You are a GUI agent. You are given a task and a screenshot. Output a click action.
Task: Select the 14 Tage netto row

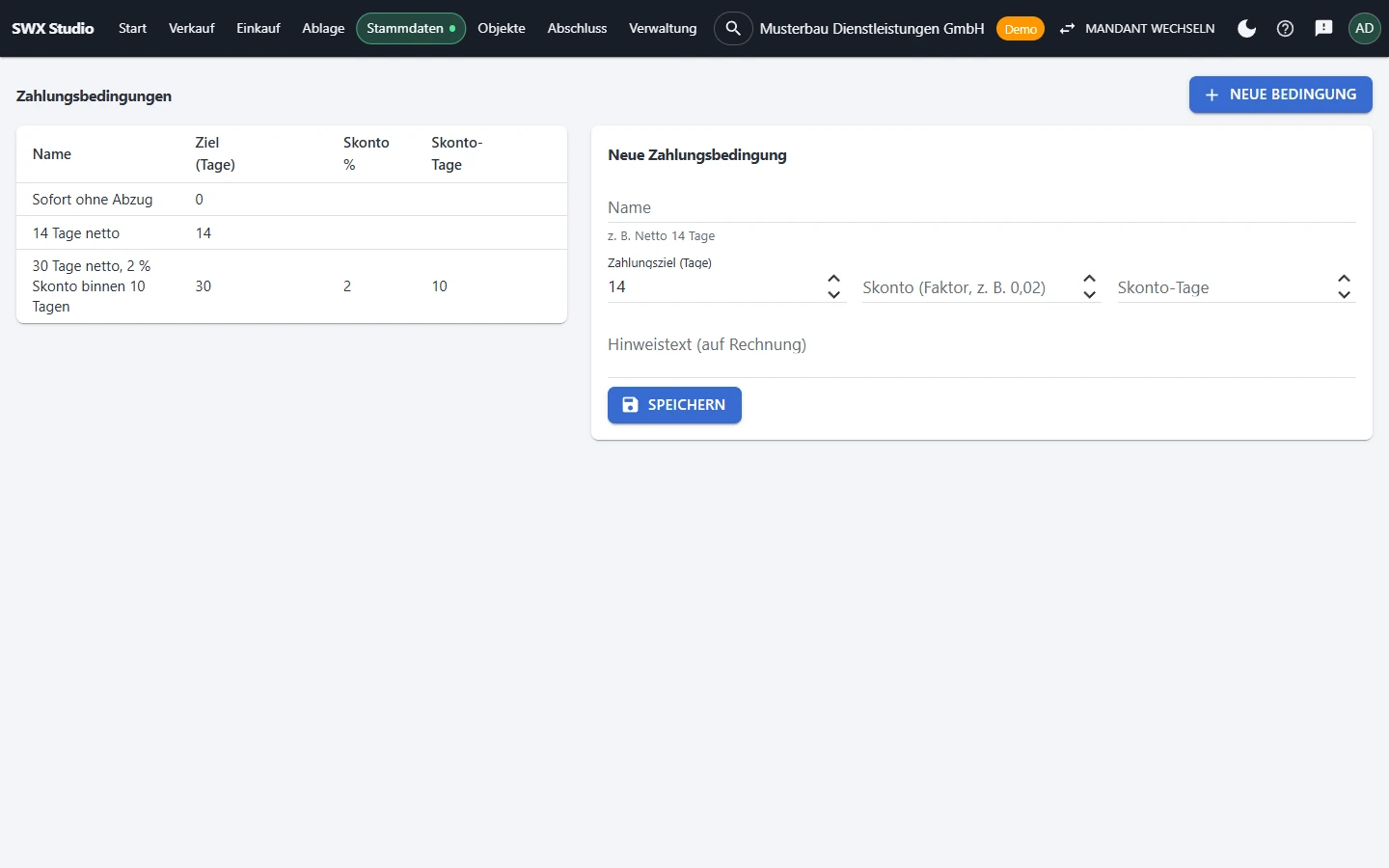pos(291,232)
